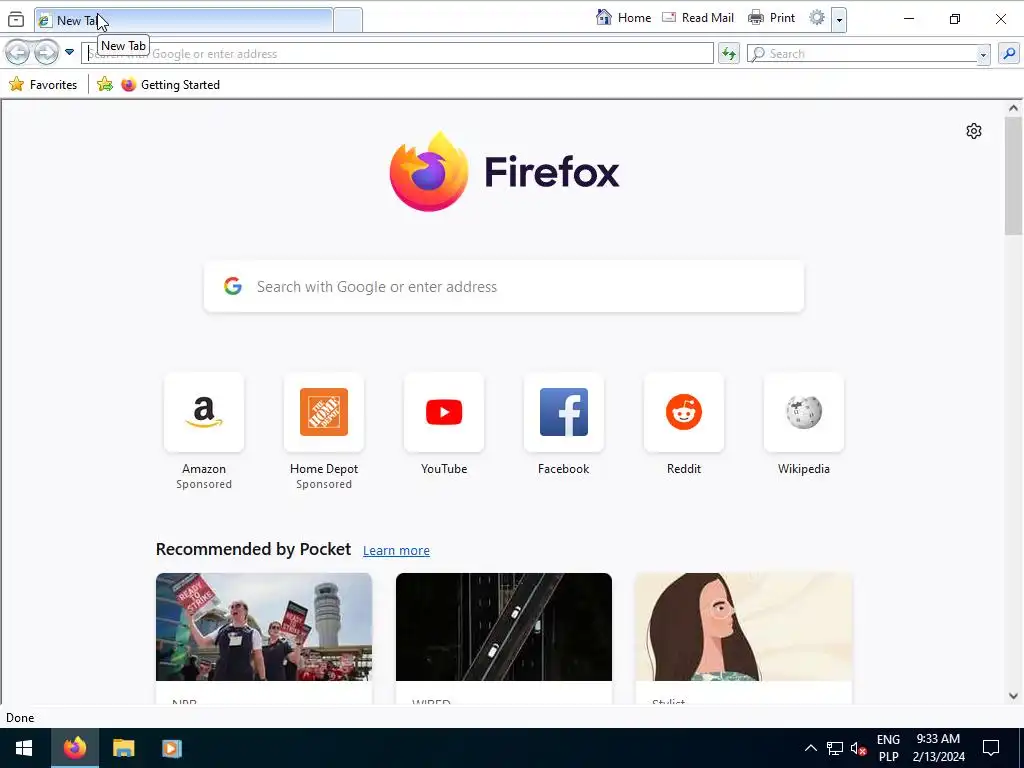
Task: Open the notification center icon
Action: coord(991,748)
